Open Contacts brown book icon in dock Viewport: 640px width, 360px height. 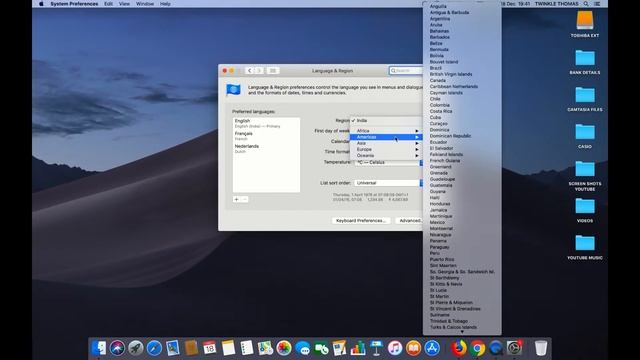coord(191,348)
